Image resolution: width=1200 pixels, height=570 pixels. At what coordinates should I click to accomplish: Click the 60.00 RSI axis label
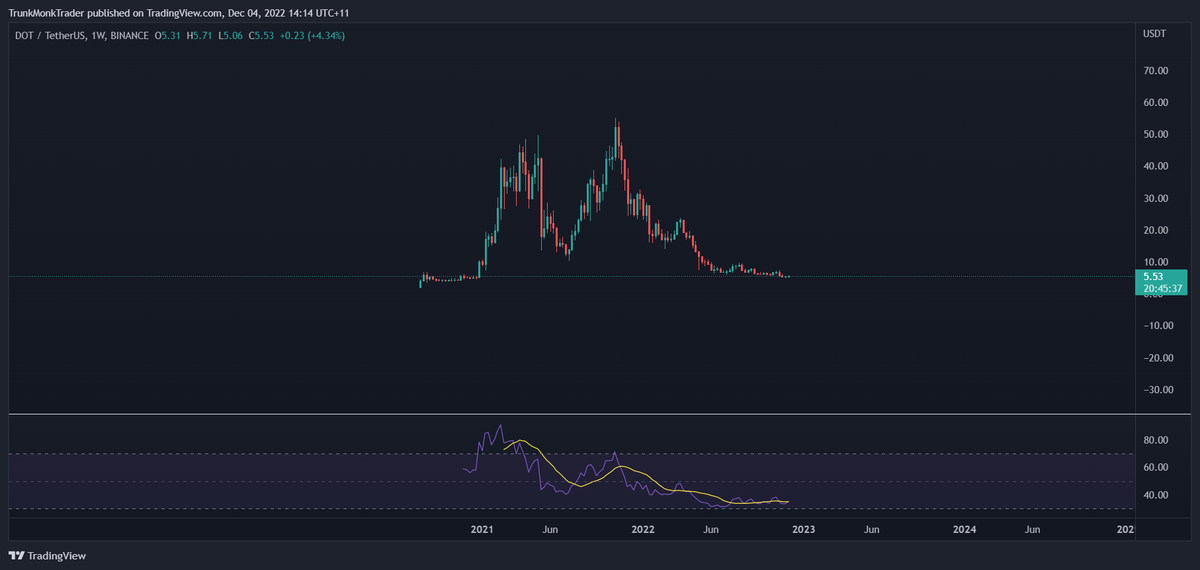(x=1156, y=467)
